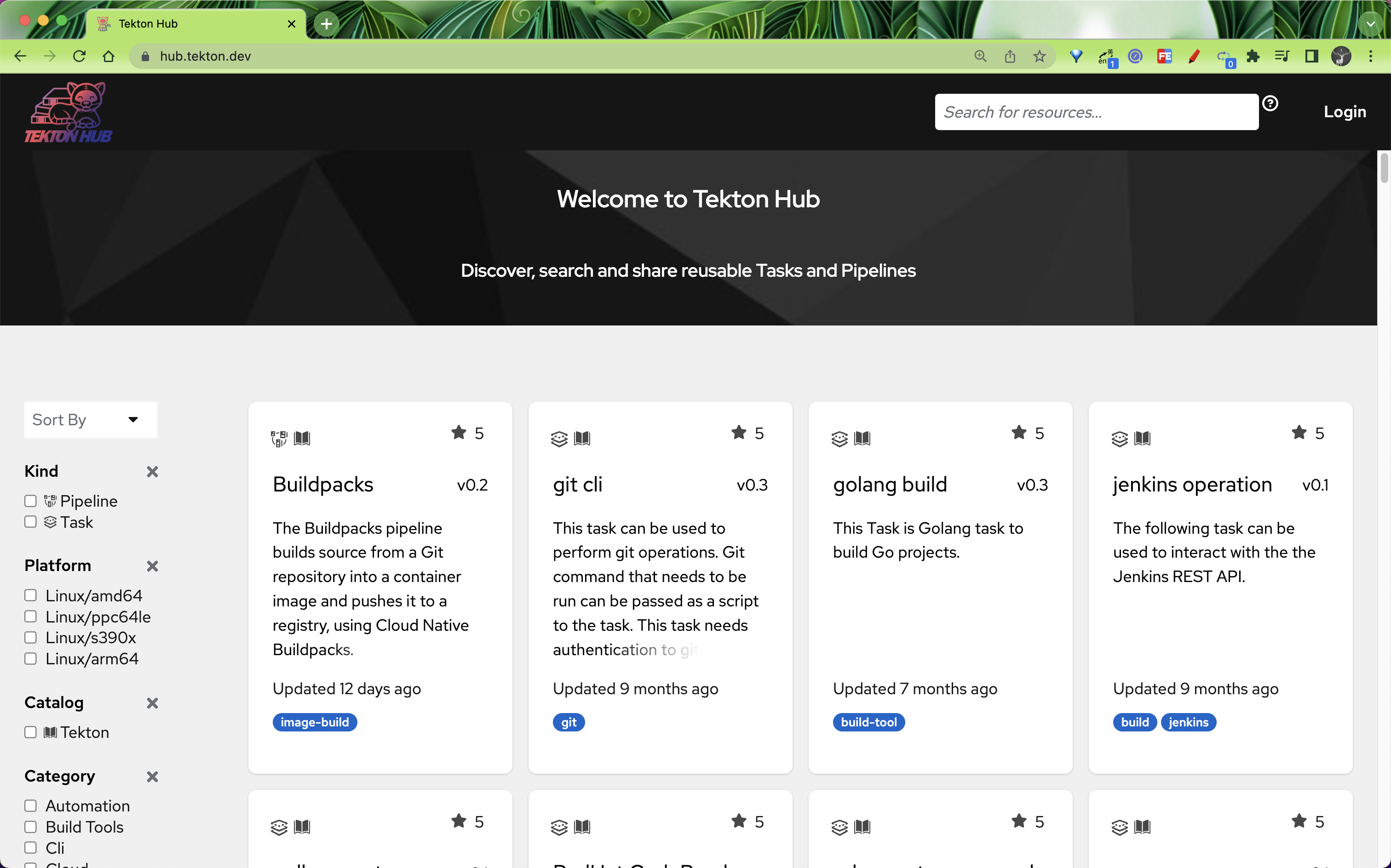
Task: Check the Linux/arm64 platform filter
Action: click(30, 658)
